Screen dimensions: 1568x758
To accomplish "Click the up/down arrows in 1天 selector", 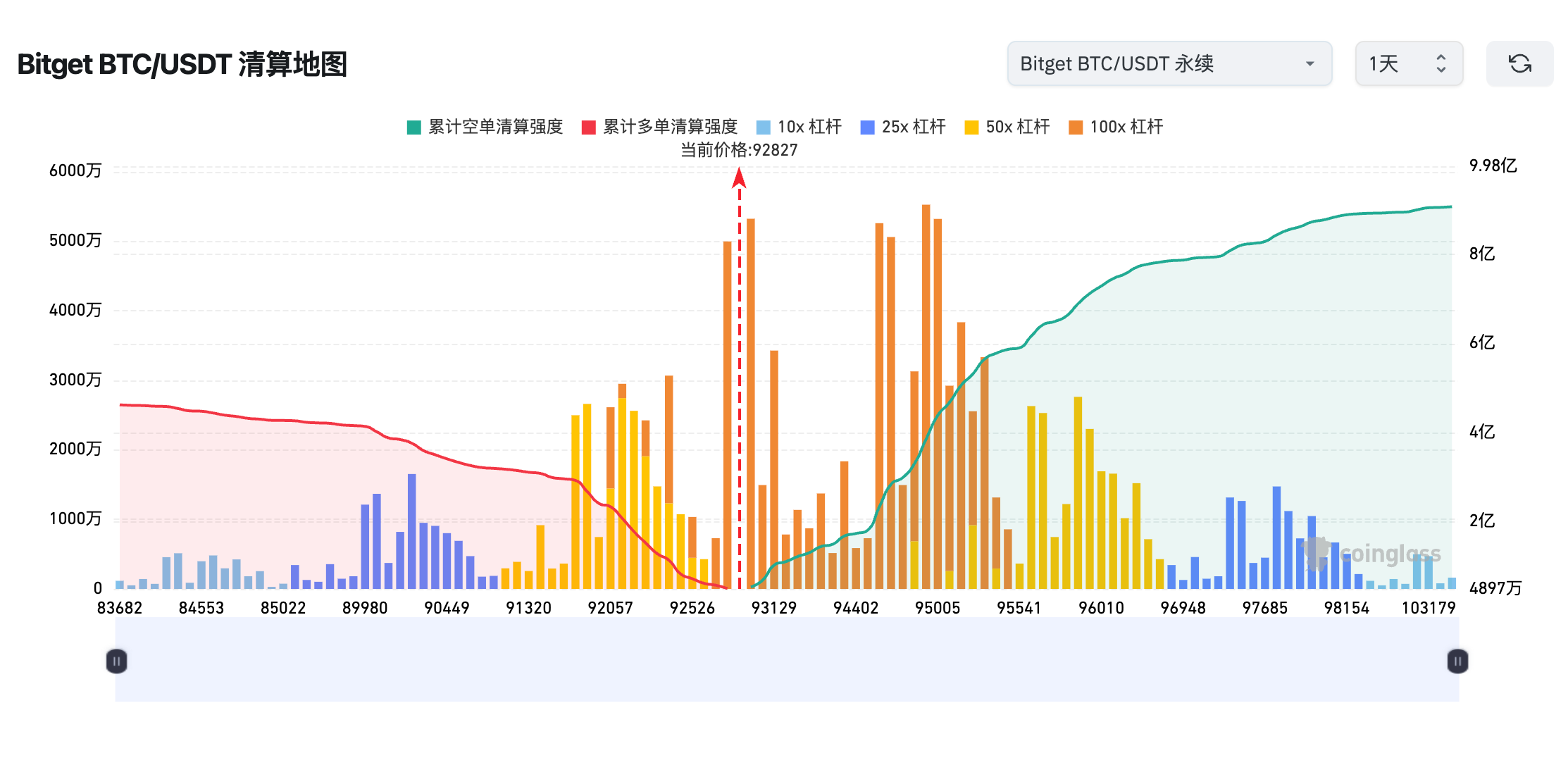I will pyautogui.click(x=1441, y=64).
